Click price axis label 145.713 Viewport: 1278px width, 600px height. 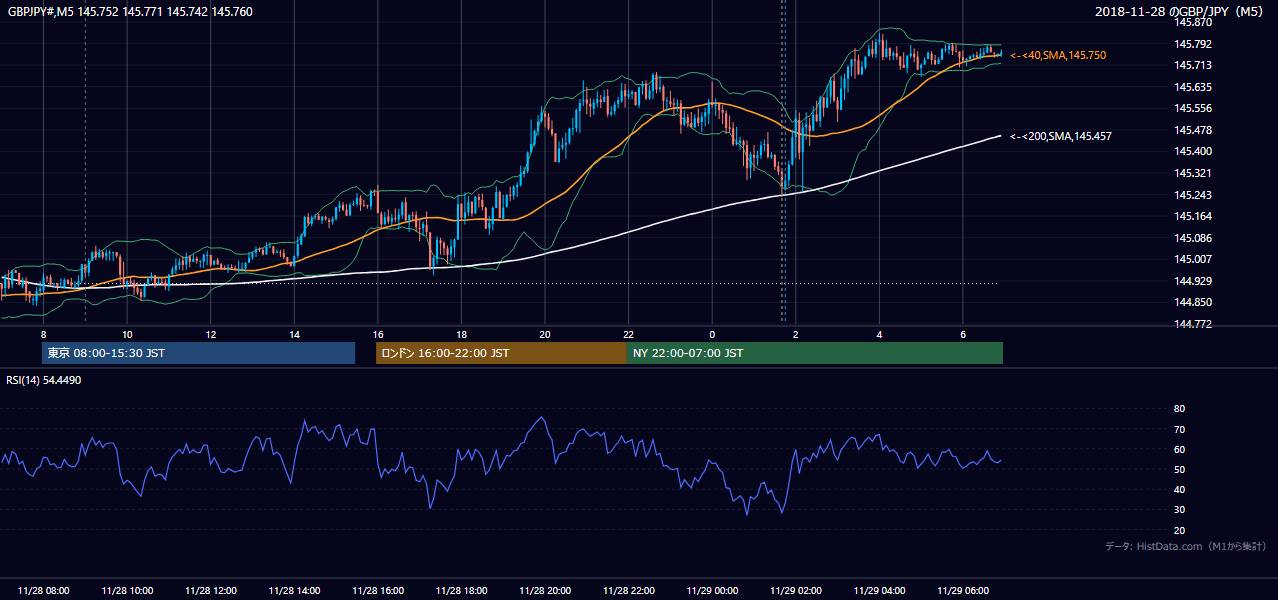pos(1191,65)
